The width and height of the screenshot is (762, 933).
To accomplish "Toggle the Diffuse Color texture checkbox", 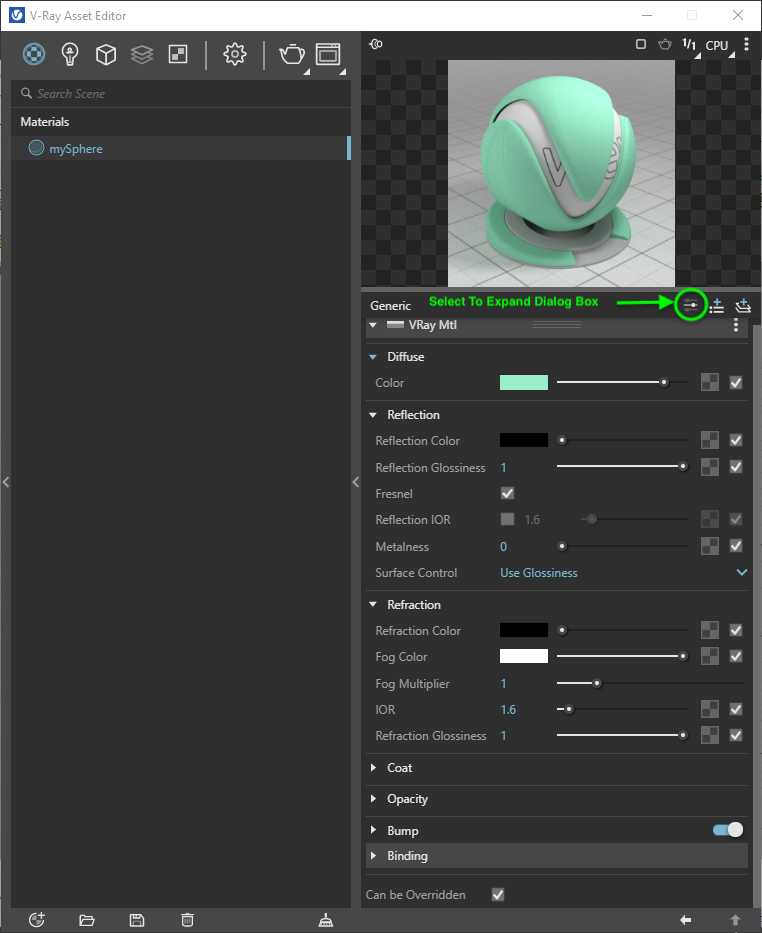I will pos(736,383).
